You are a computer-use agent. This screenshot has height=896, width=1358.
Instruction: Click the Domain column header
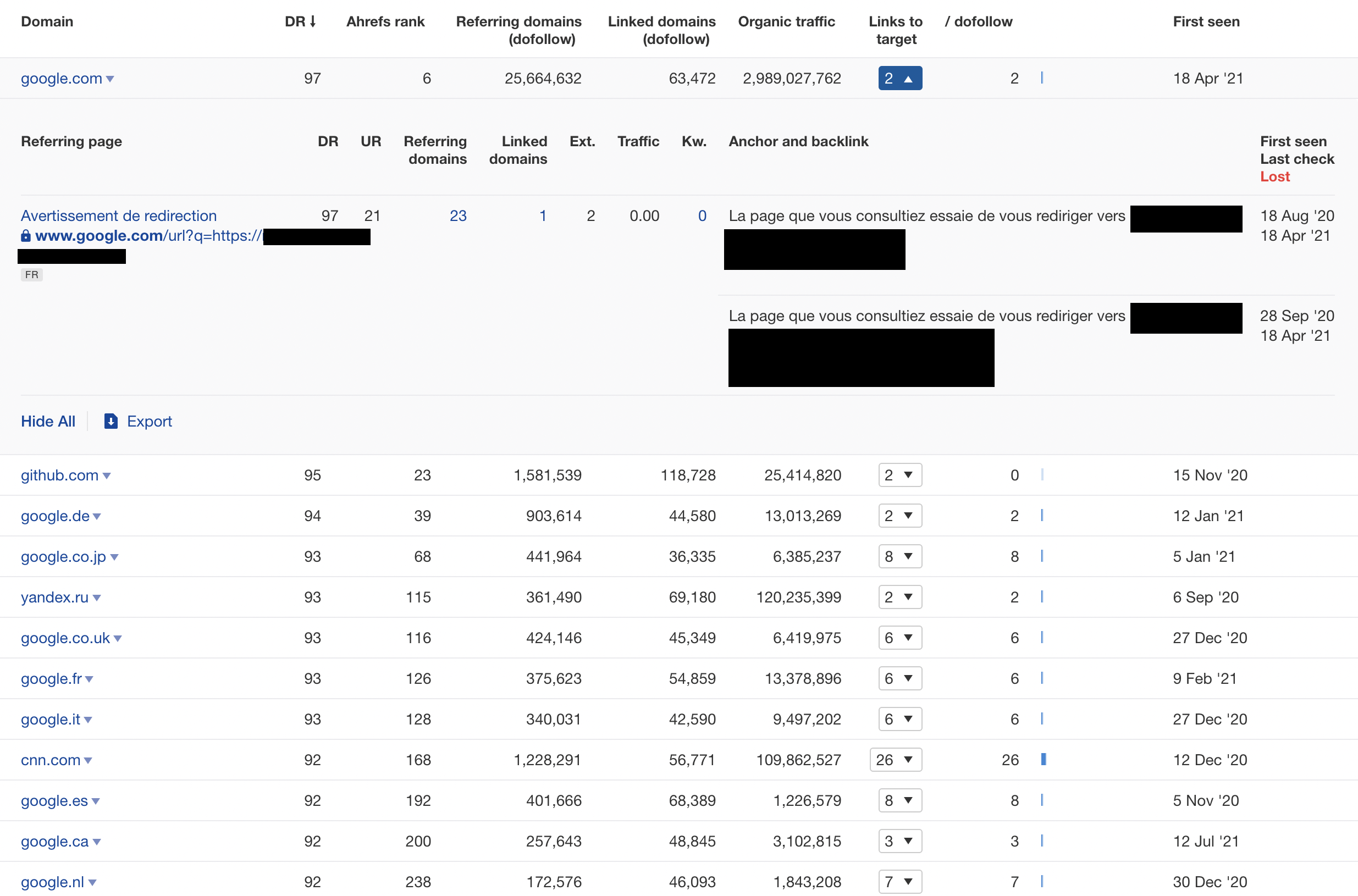(47, 22)
